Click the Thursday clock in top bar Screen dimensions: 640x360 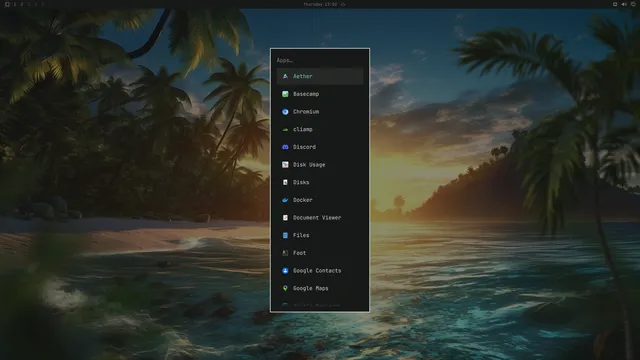tap(320, 4)
